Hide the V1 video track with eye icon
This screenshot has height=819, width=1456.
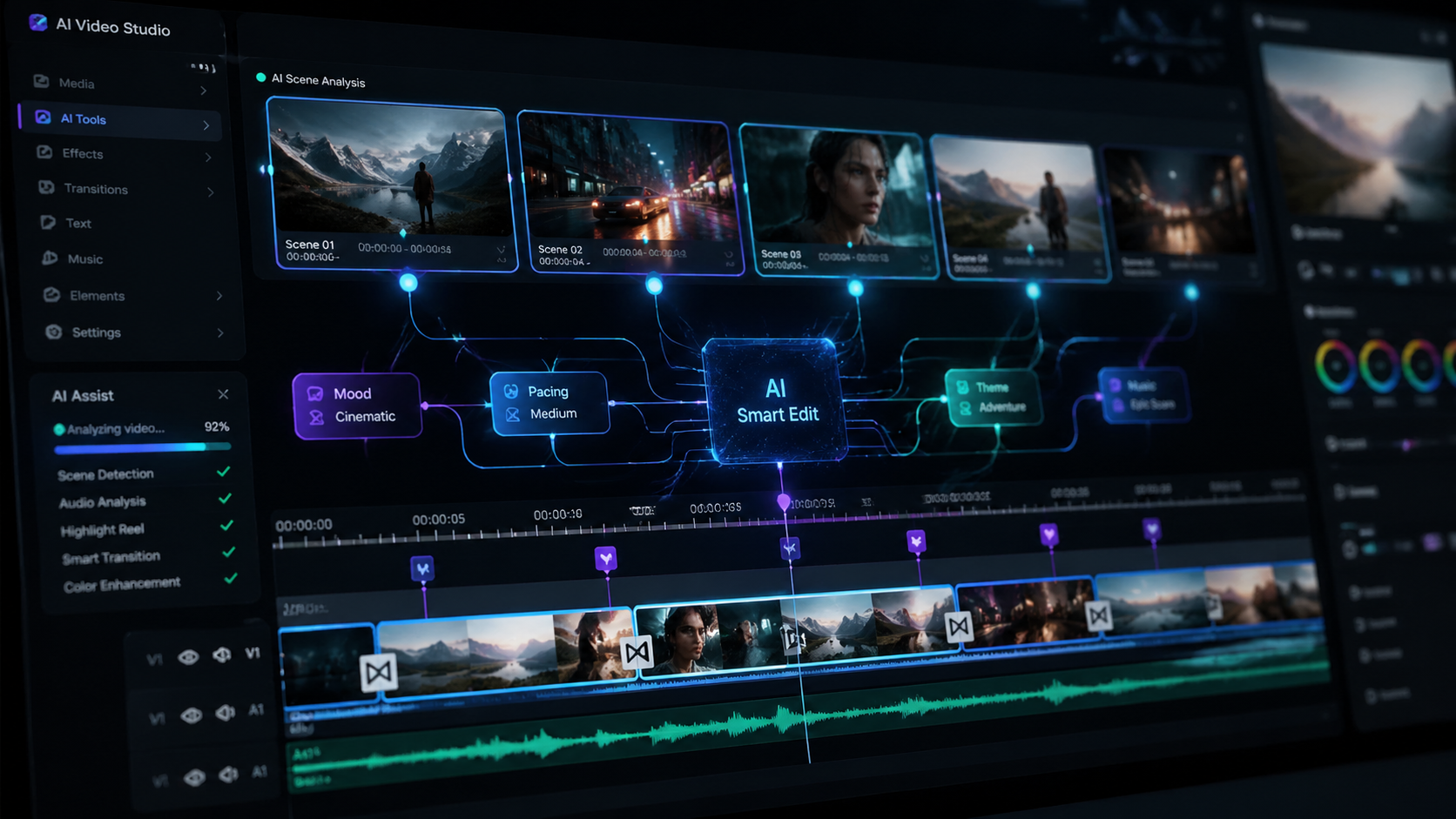click(x=188, y=656)
